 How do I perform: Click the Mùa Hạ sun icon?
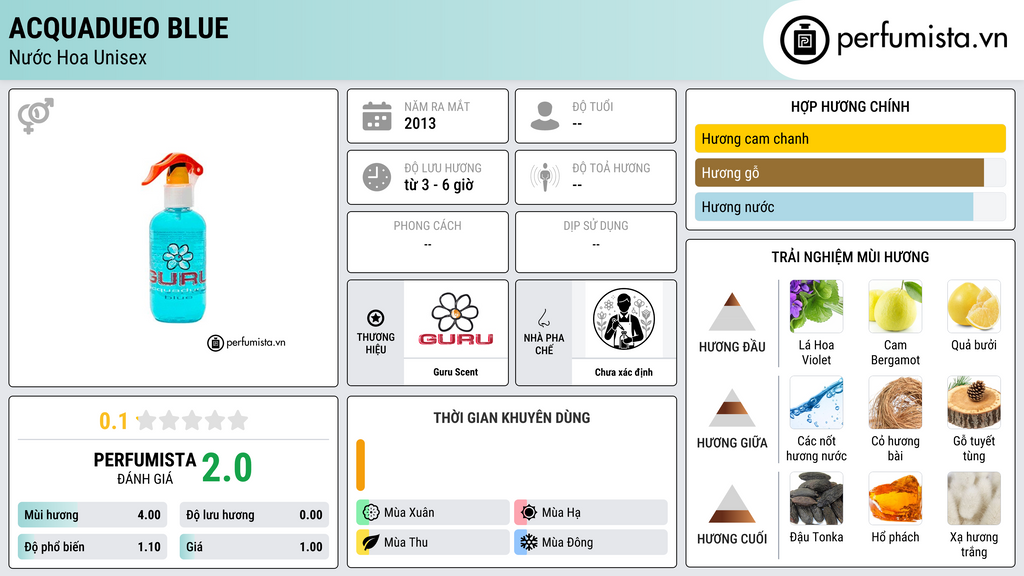(x=529, y=513)
